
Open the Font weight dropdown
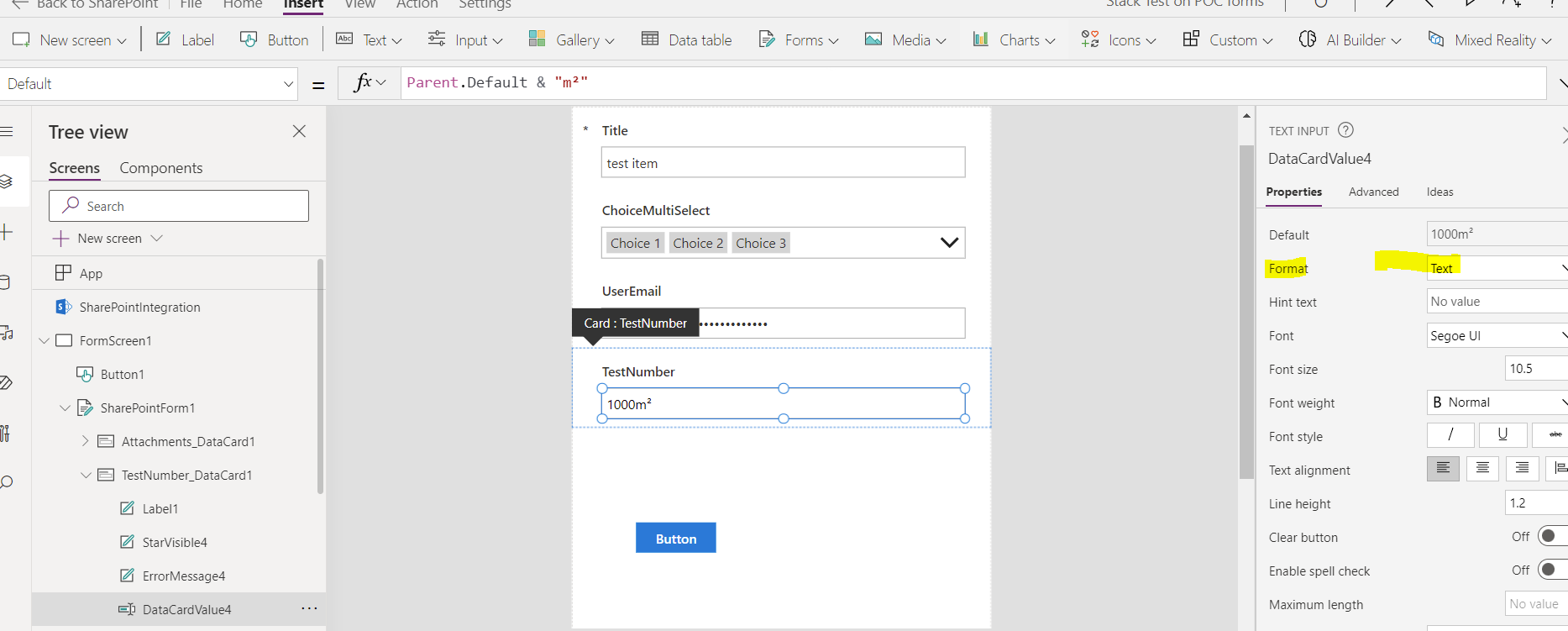pos(1497,402)
